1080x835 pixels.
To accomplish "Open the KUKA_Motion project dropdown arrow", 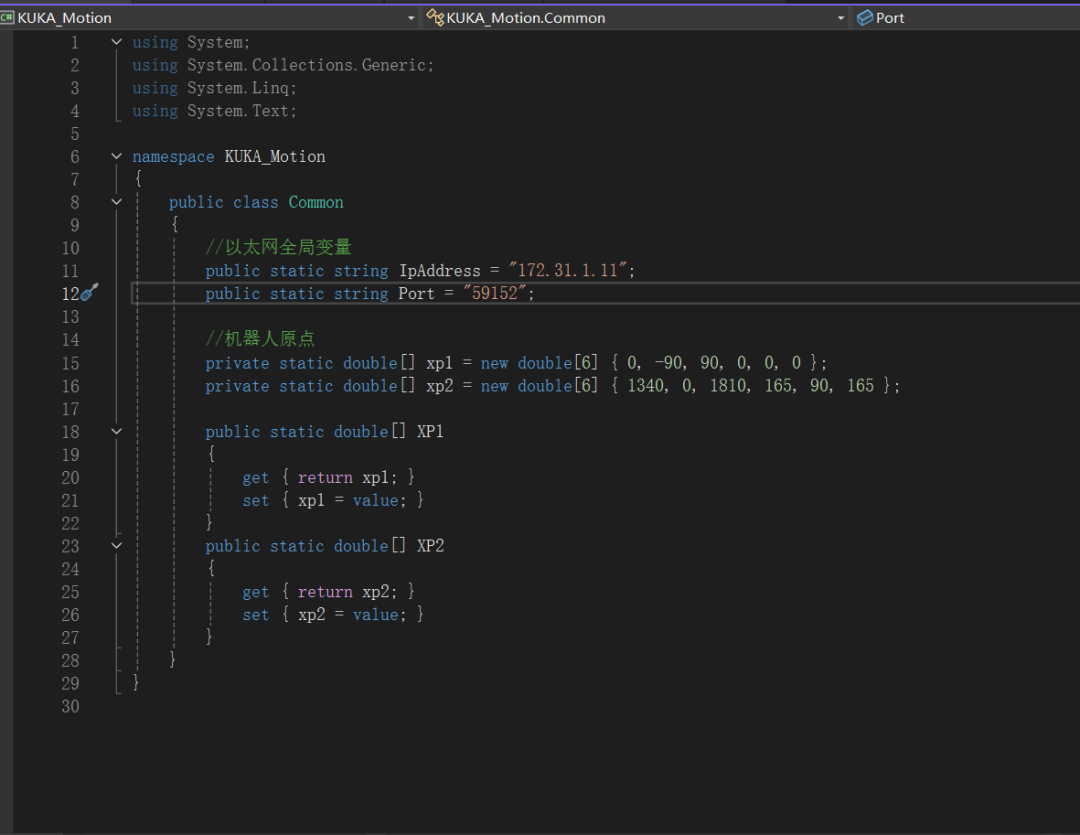I will (411, 18).
